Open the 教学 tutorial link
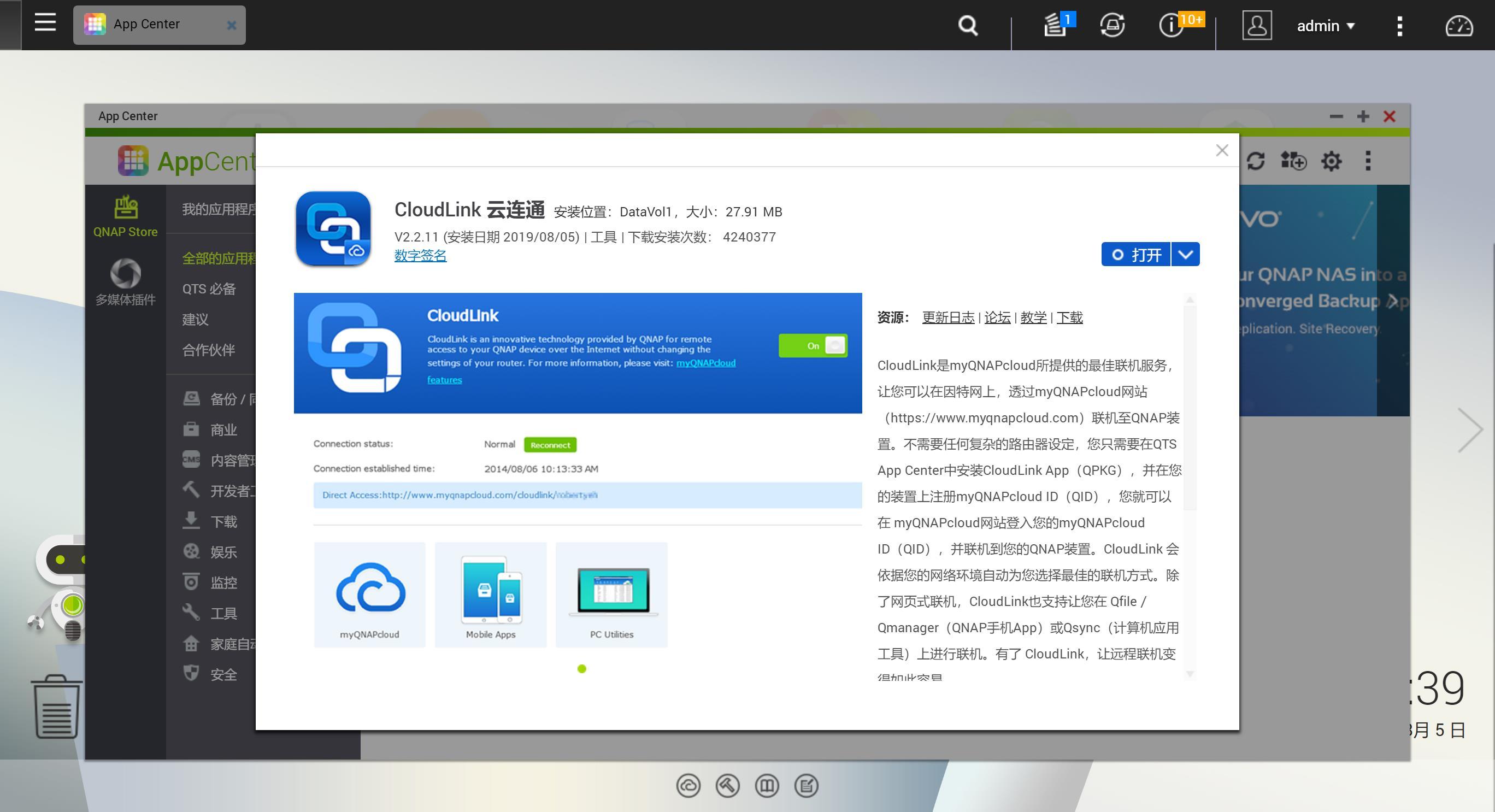 coord(1033,317)
